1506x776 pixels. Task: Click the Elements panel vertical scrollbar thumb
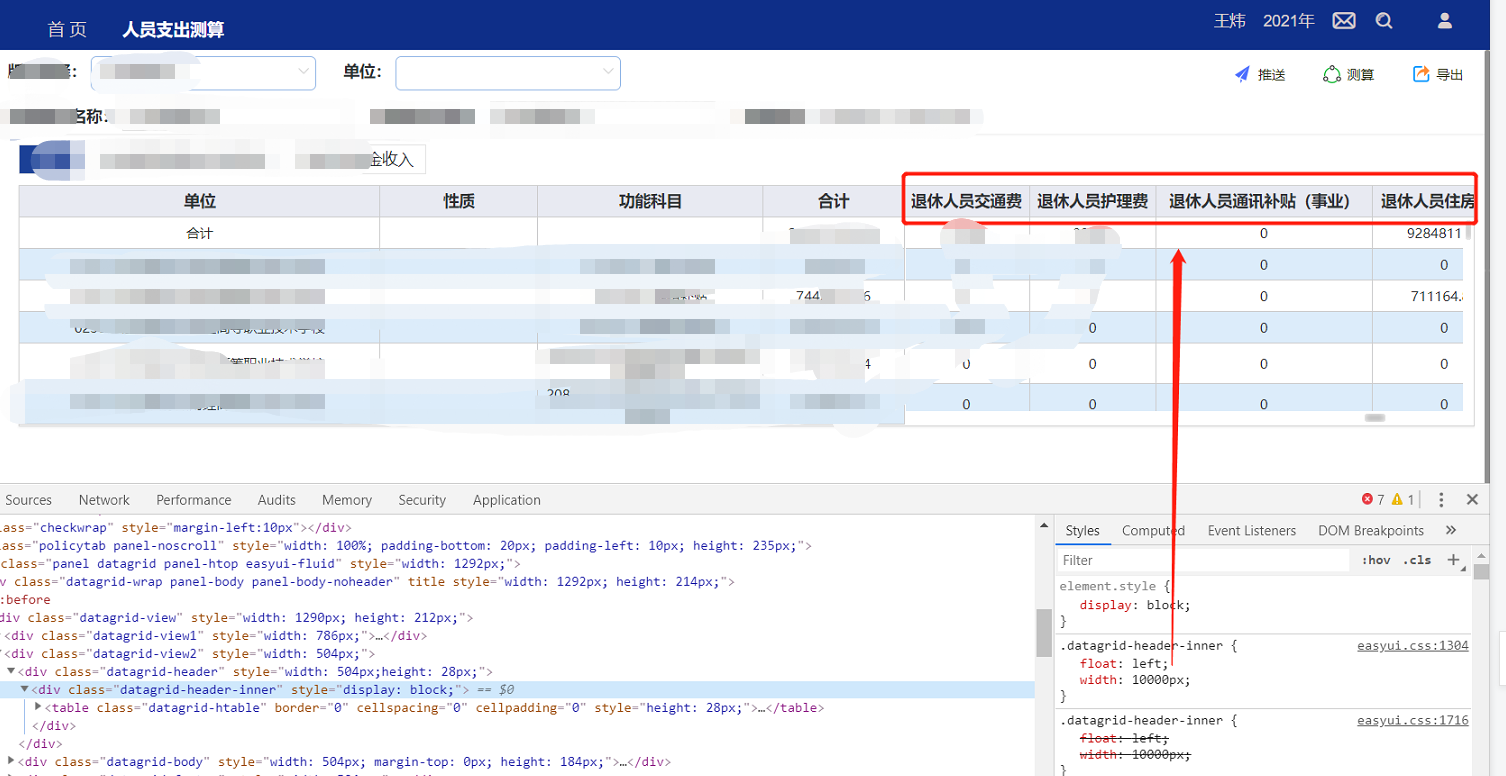point(1044,633)
